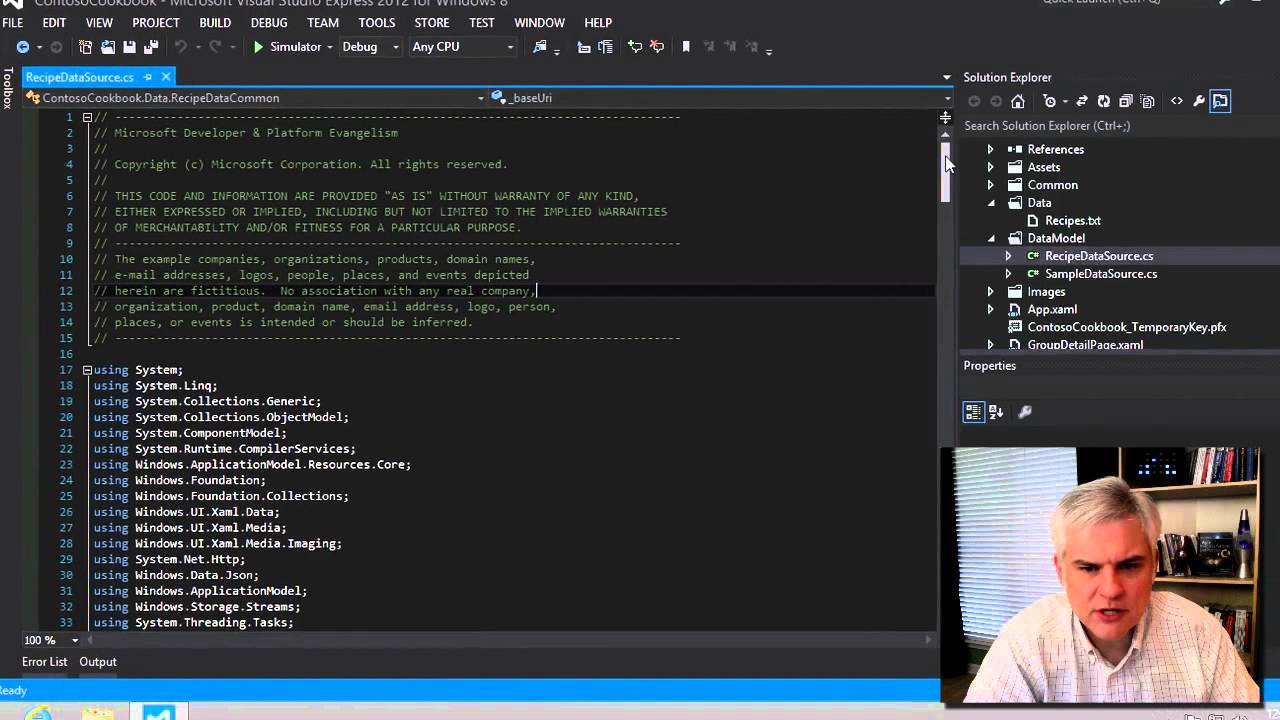Screen dimensions: 1280x720
Task: Select ContosoCookbook_TemporaryKey.pfx in Solution Explorer
Action: pyautogui.click(x=1127, y=327)
